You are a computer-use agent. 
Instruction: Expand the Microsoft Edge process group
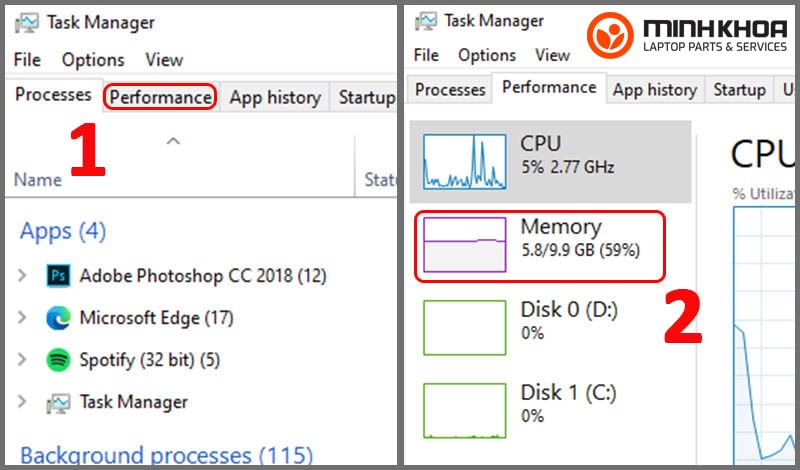[x=22, y=318]
